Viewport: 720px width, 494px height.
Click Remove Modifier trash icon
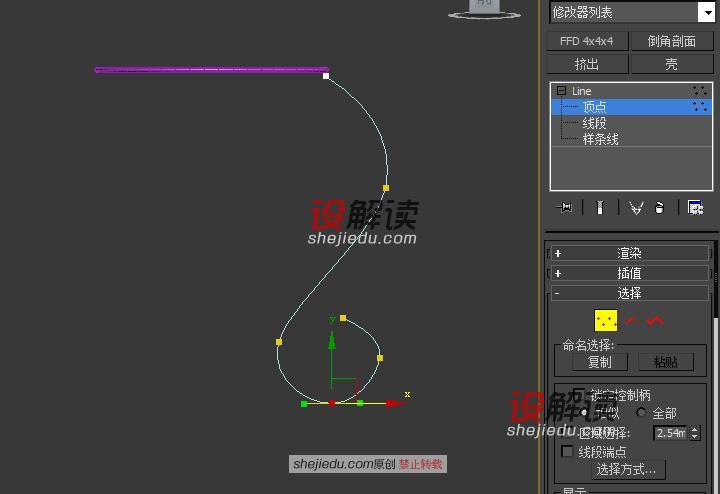[x=659, y=208]
